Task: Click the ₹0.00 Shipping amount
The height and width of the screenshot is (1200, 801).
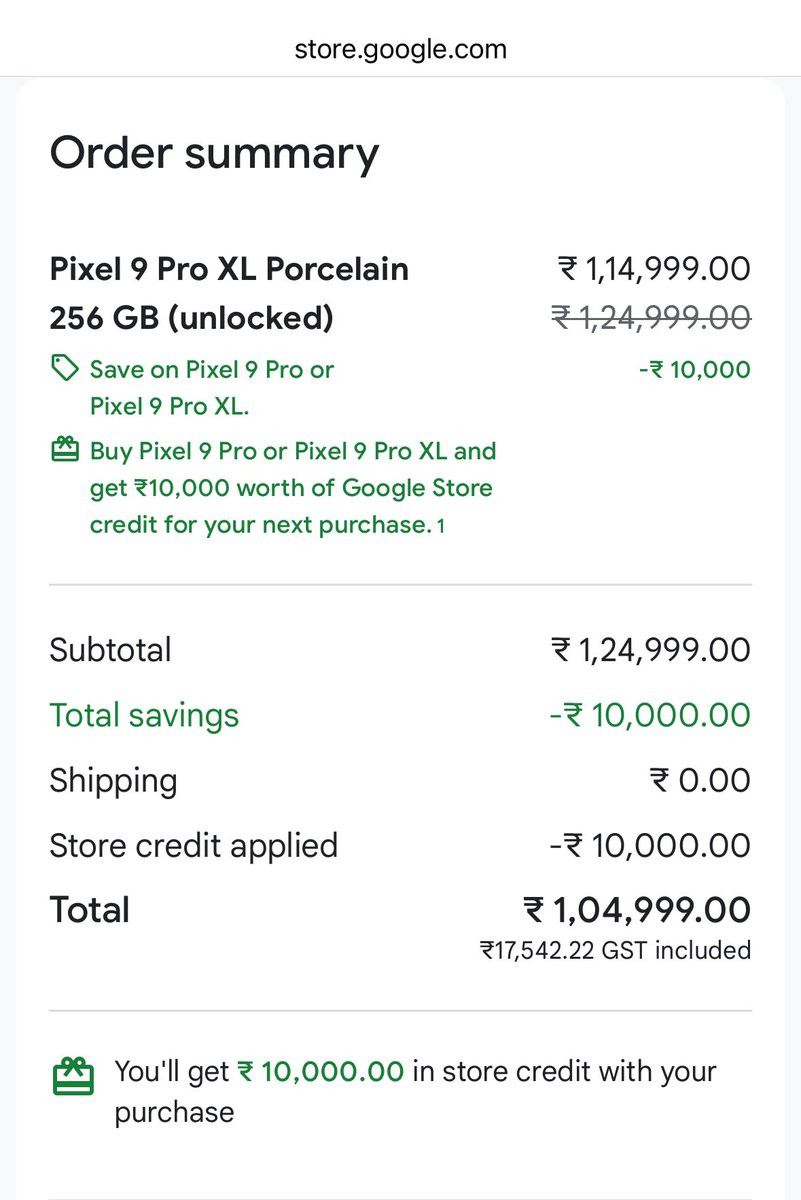Action: tap(700, 780)
